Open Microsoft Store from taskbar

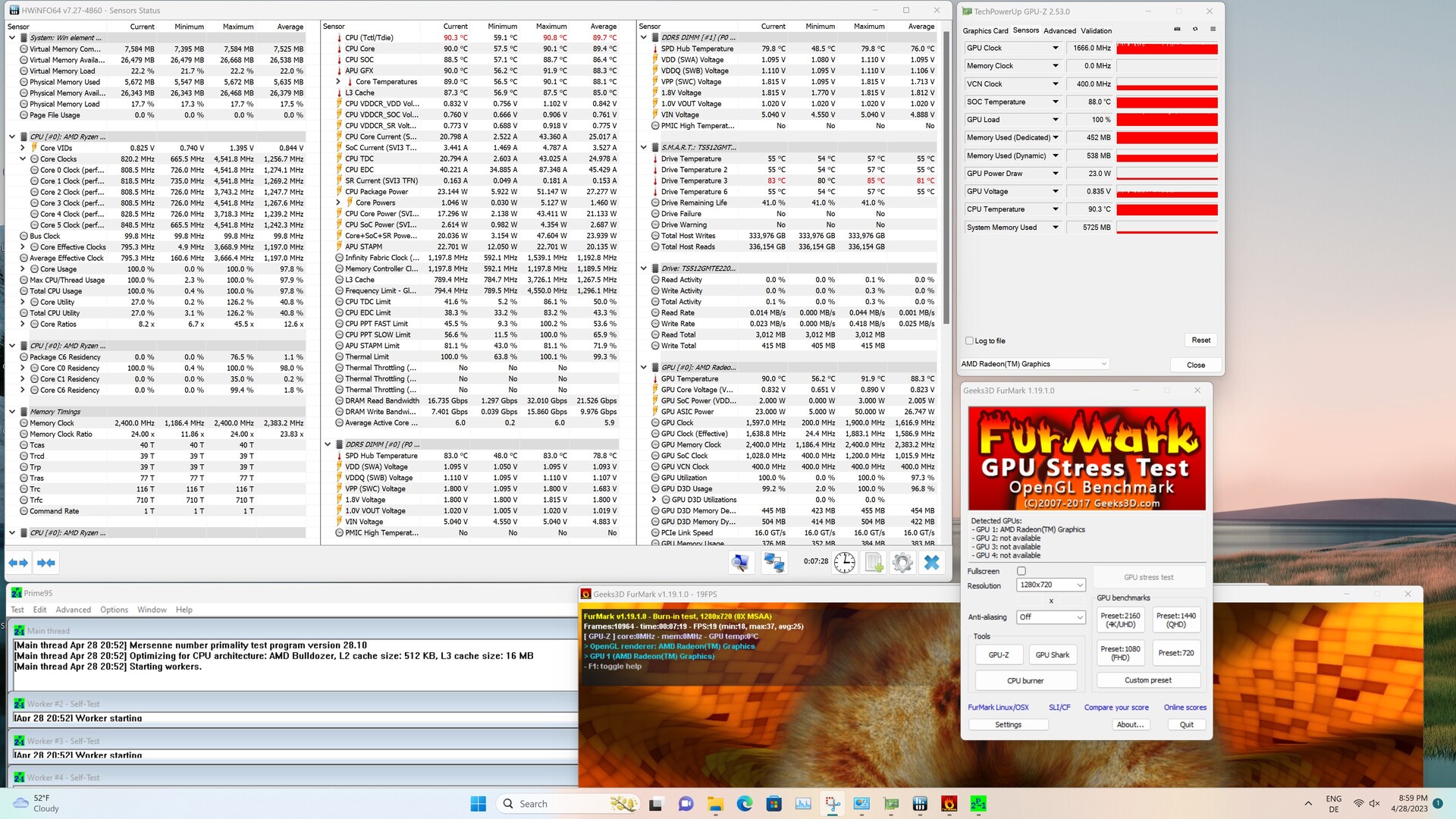[773, 804]
